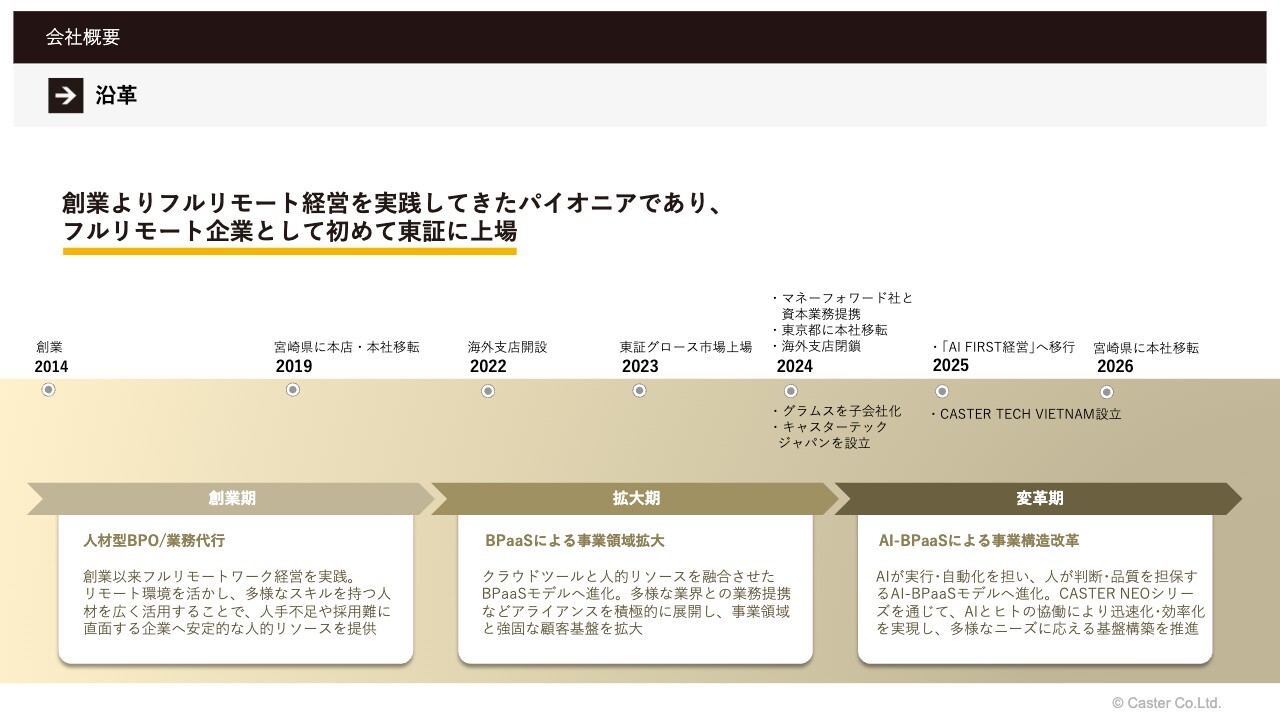Click the 会社概要 header text
Image resolution: width=1280 pixels, height=720 pixels.
coord(83,37)
